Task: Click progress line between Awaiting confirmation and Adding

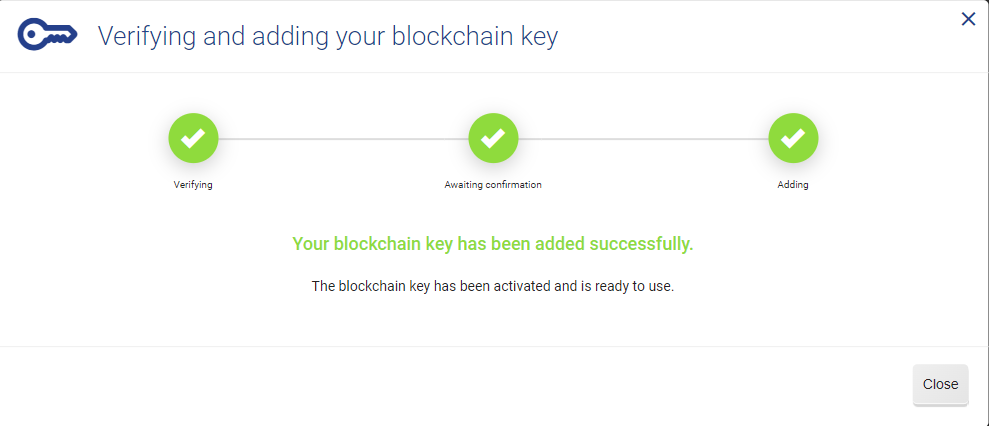Action: pos(643,138)
